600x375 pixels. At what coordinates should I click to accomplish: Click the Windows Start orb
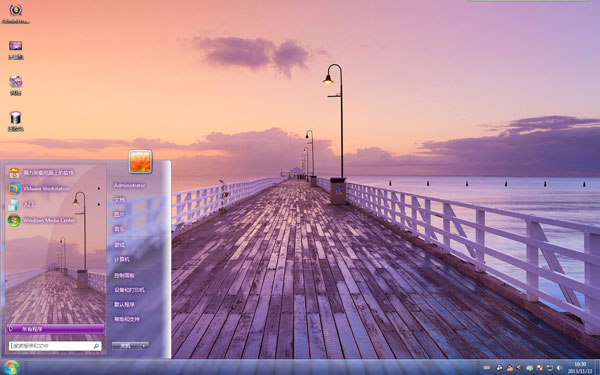[12, 367]
